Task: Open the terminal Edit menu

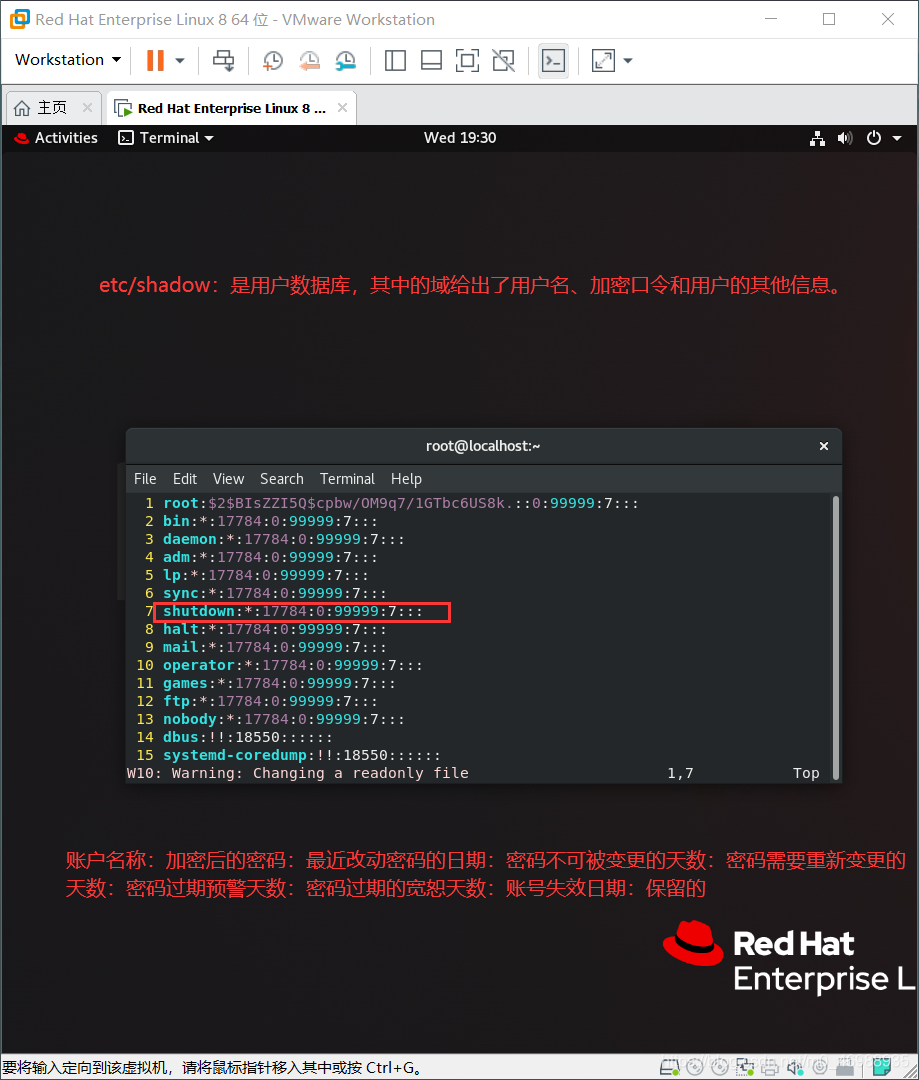Action: (x=185, y=479)
